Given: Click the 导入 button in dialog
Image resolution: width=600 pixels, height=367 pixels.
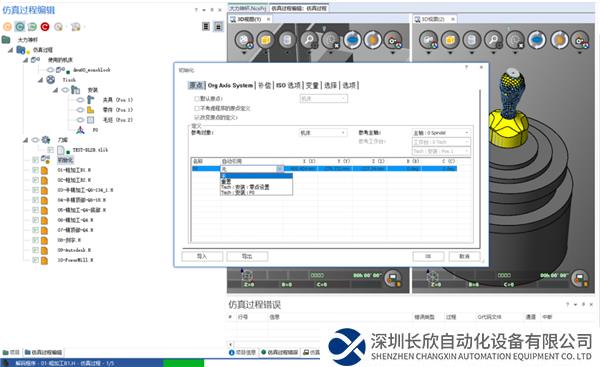Looking at the screenshot, I should click(202, 256).
